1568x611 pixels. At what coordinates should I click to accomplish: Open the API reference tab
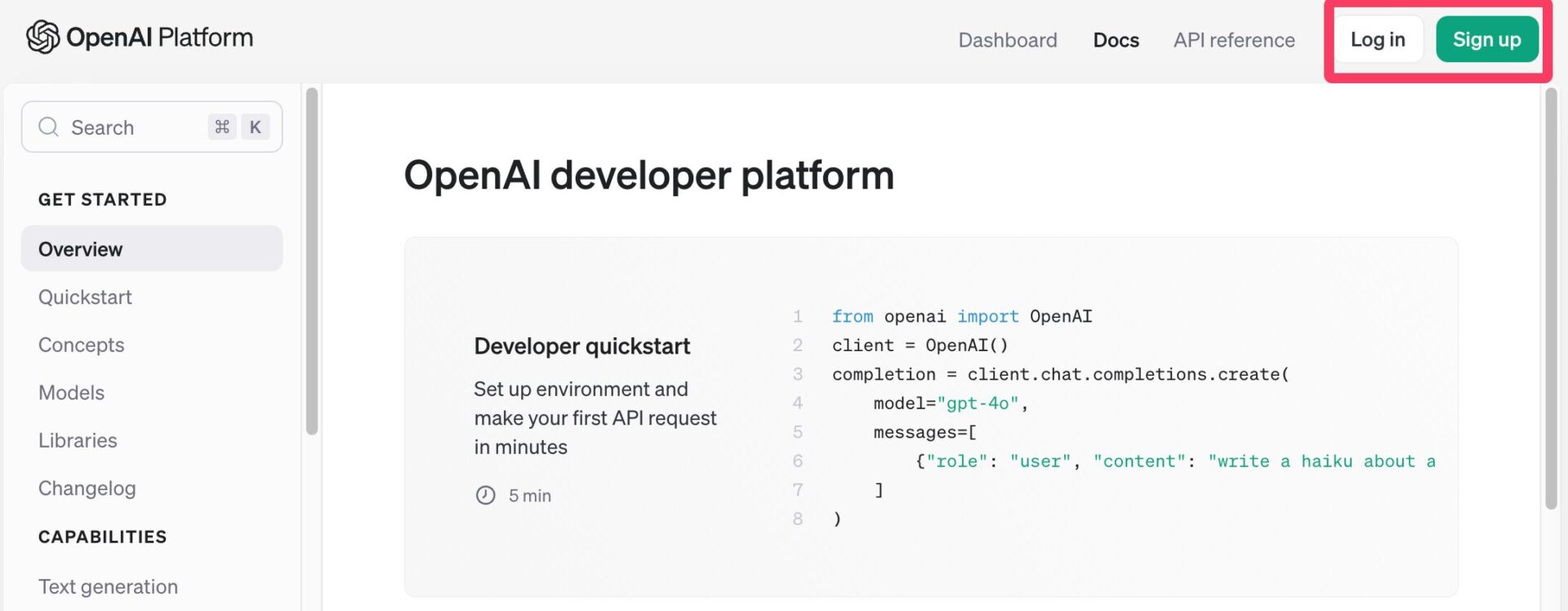1233,40
